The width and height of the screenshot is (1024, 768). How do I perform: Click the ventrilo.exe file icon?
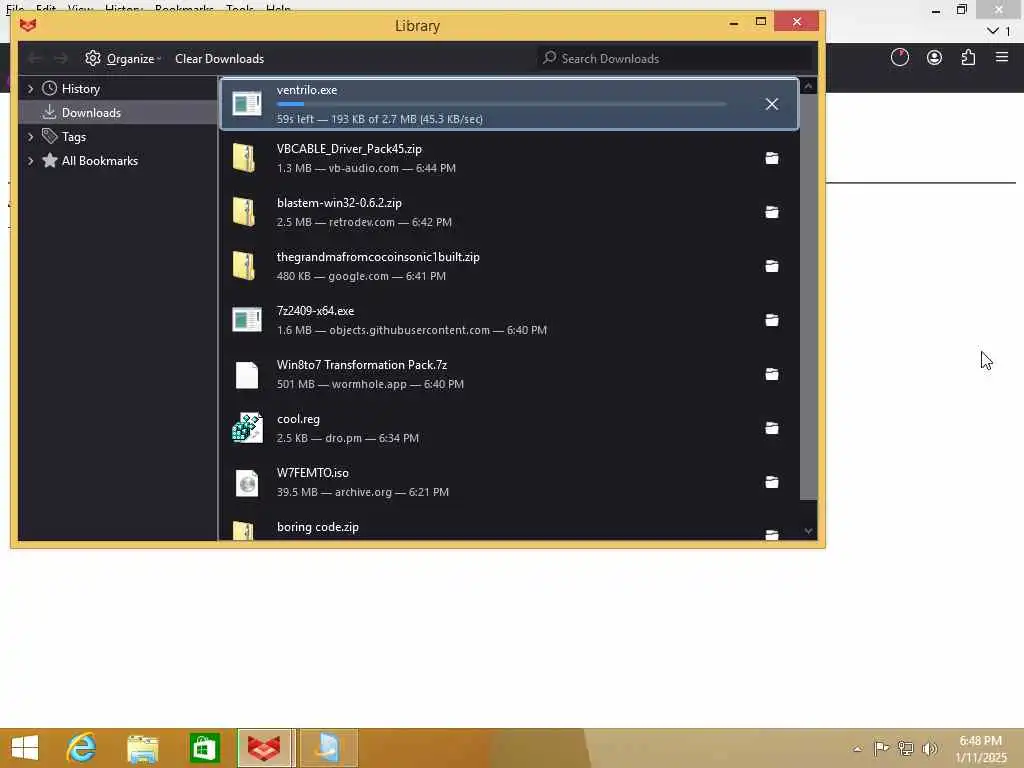coord(247,104)
